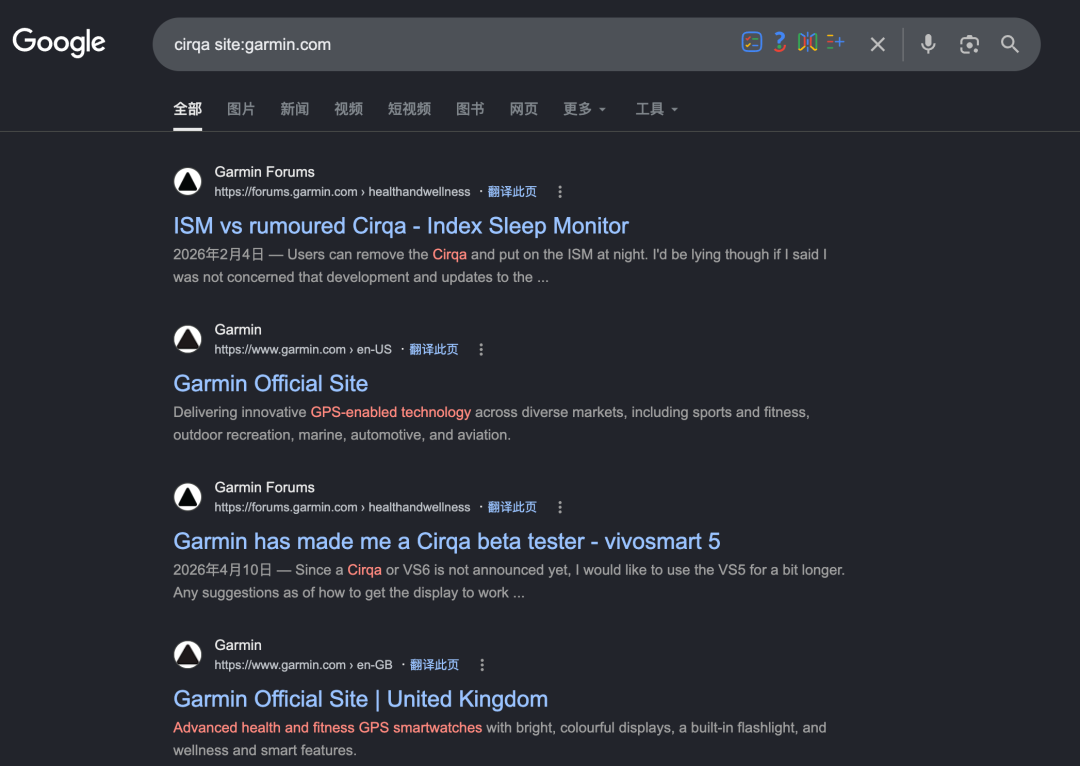This screenshot has height=766, width=1080.
Task: Click the mirrored compare-panels icon in search bar
Action: click(x=807, y=42)
